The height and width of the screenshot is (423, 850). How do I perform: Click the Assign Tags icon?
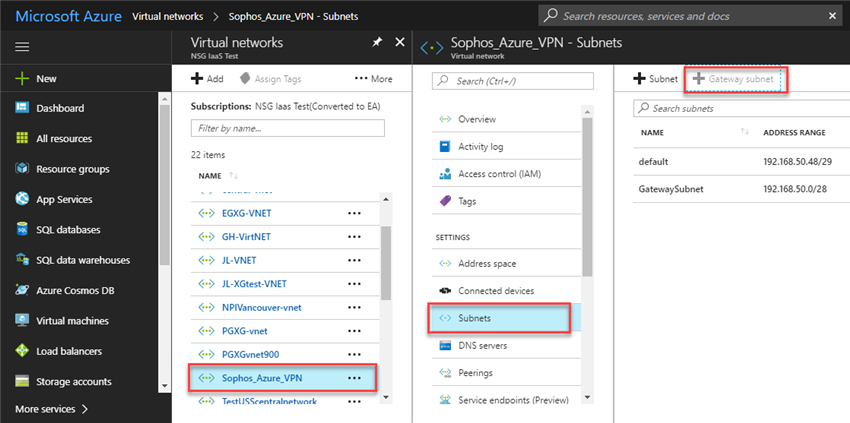[245, 79]
